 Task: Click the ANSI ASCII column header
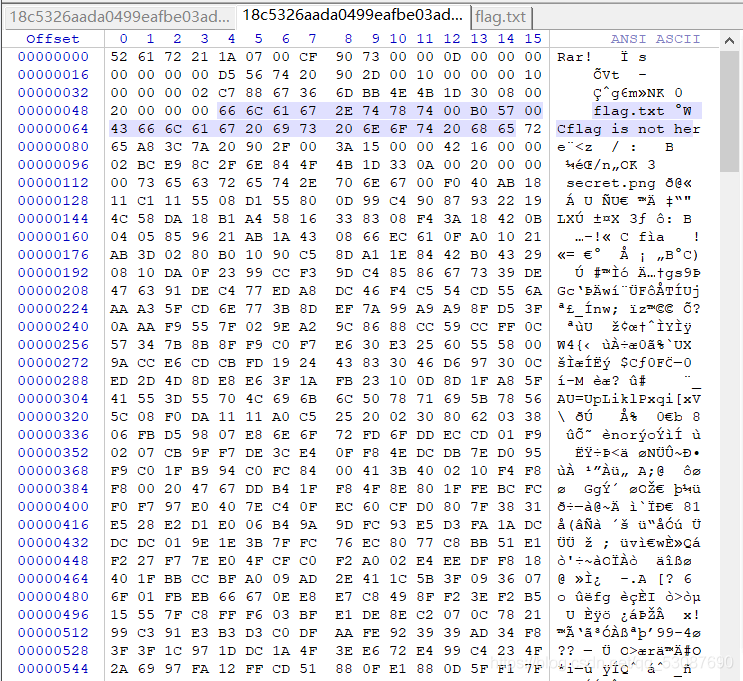[655, 39]
